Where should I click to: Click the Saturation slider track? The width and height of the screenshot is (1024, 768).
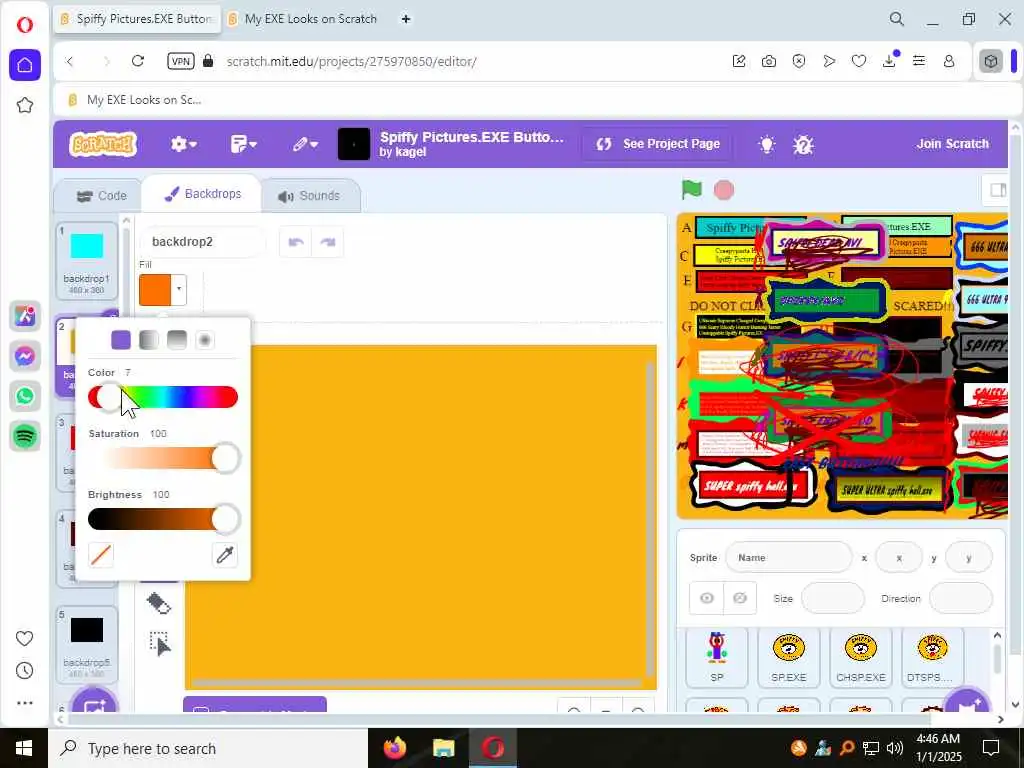tap(163, 458)
